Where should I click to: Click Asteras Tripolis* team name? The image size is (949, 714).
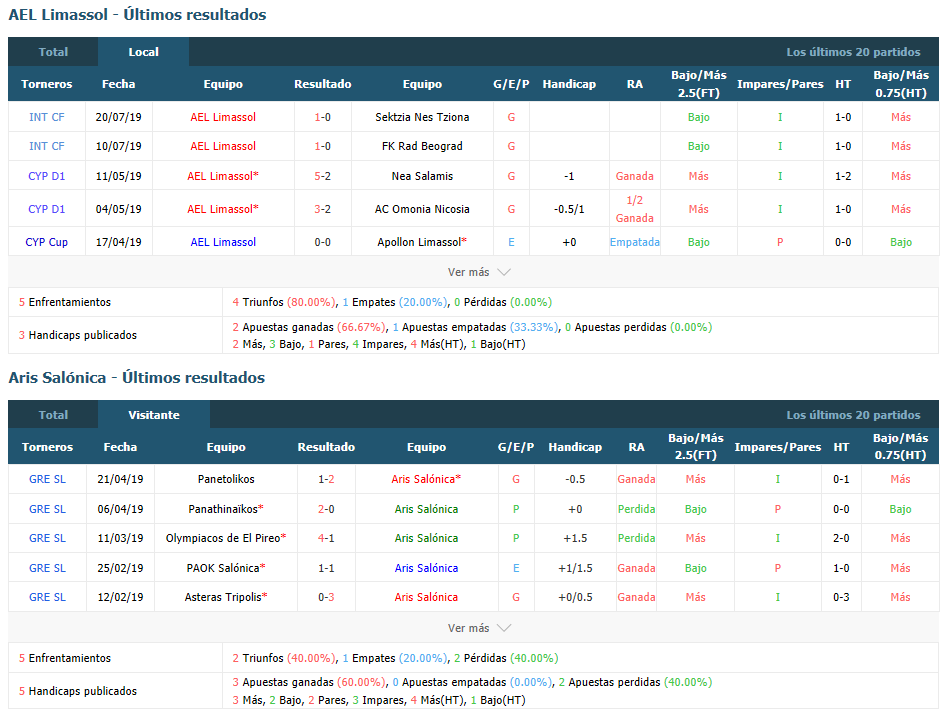point(226,597)
